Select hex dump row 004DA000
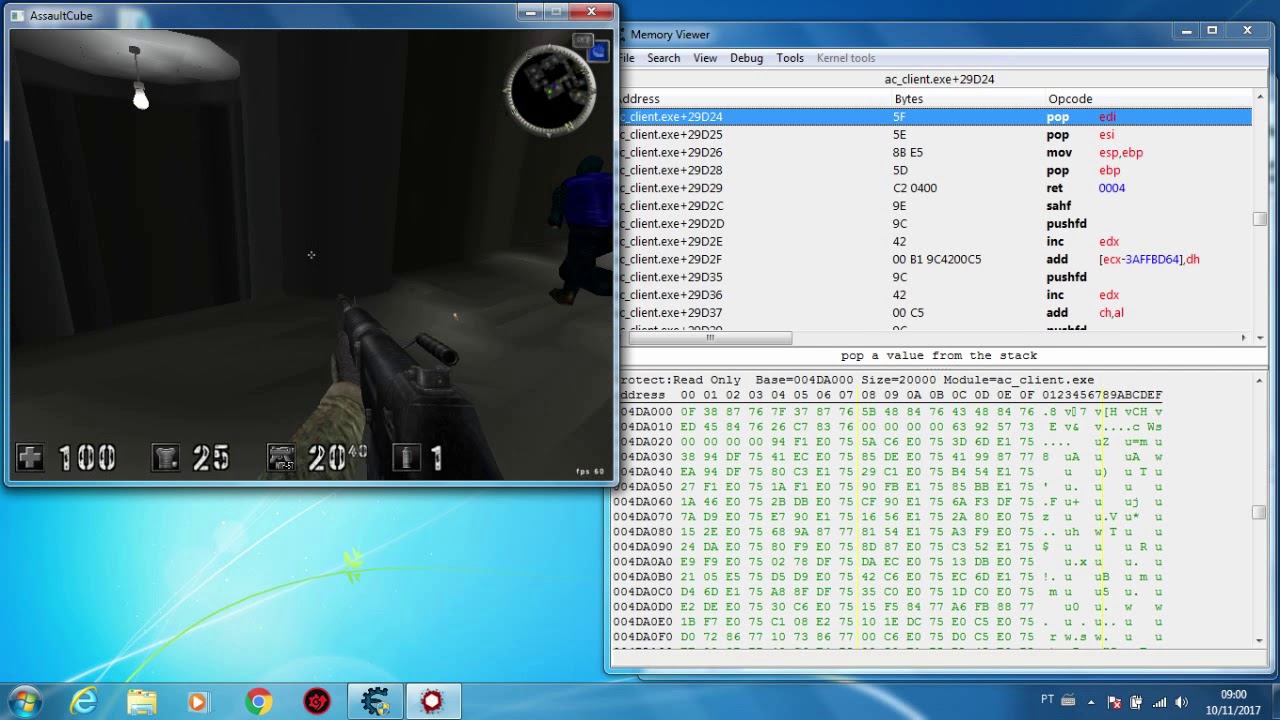The width and height of the screenshot is (1280, 720). coord(888,412)
